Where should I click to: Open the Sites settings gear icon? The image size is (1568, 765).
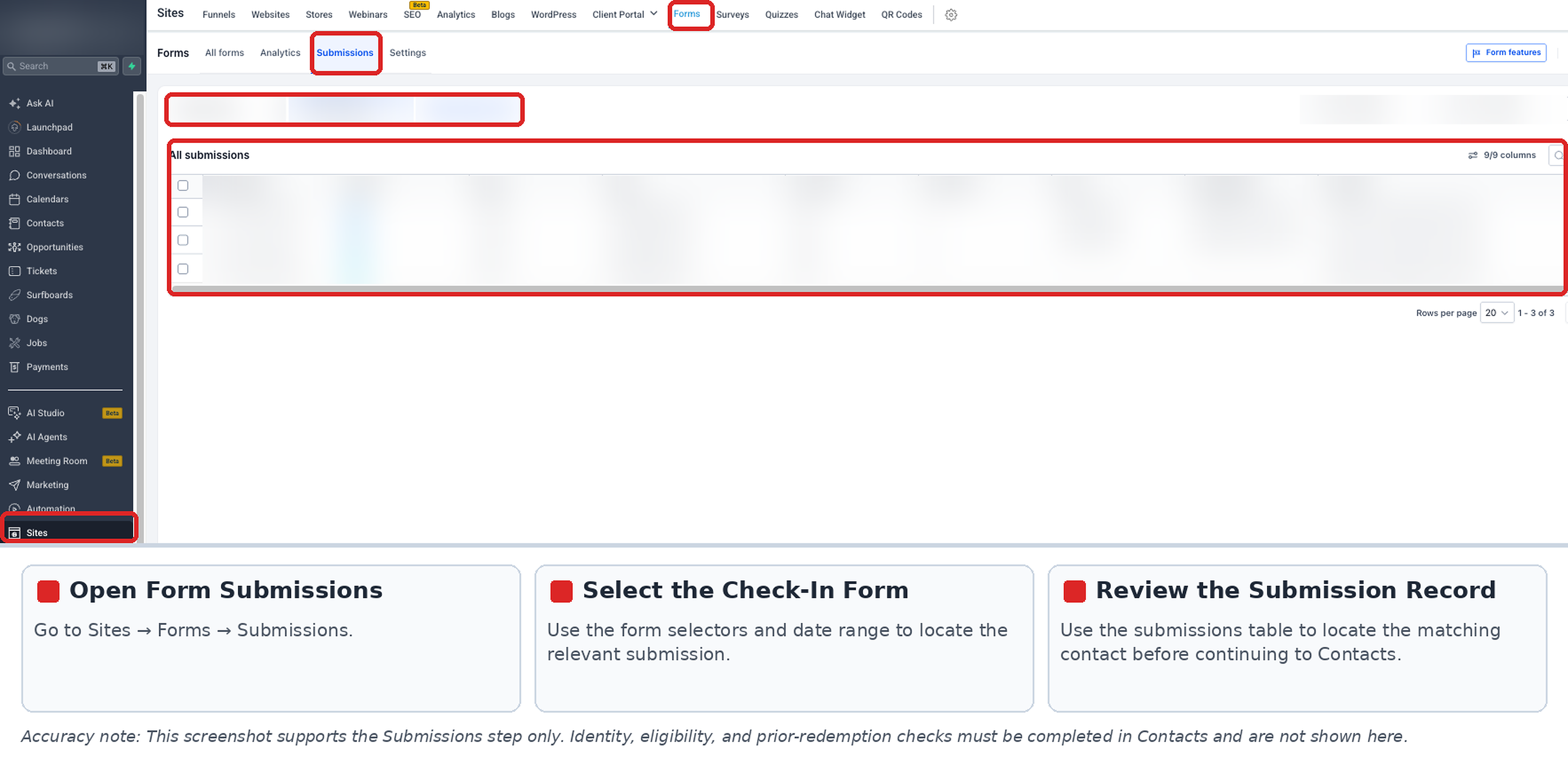[x=951, y=14]
